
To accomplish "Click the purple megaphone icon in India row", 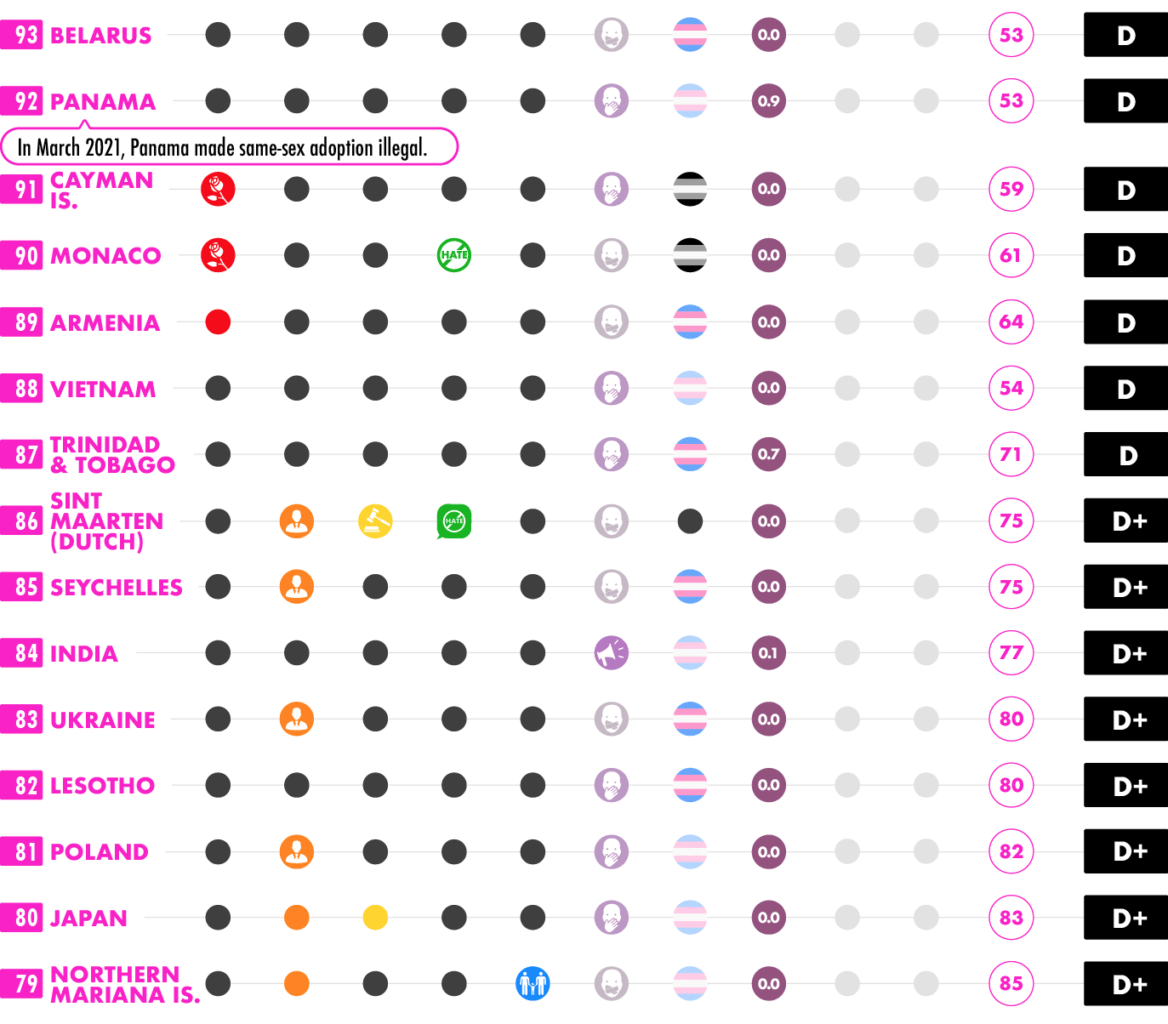I will coord(611,653).
